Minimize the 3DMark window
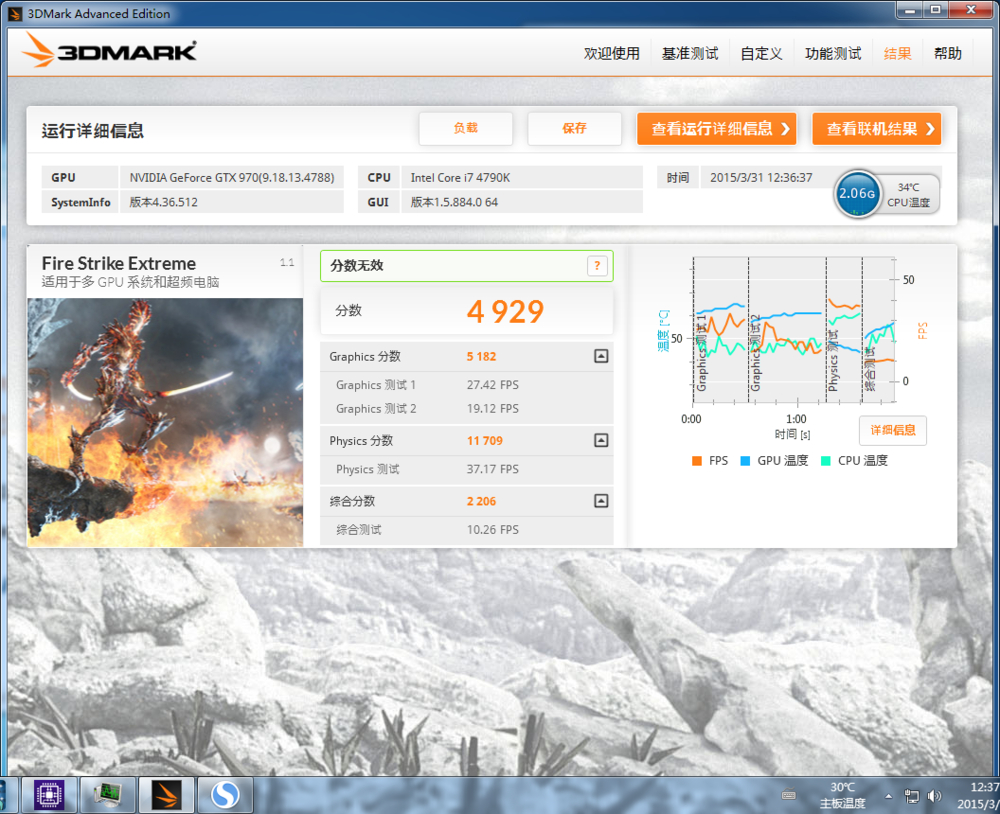This screenshot has width=1000, height=814. [x=910, y=10]
